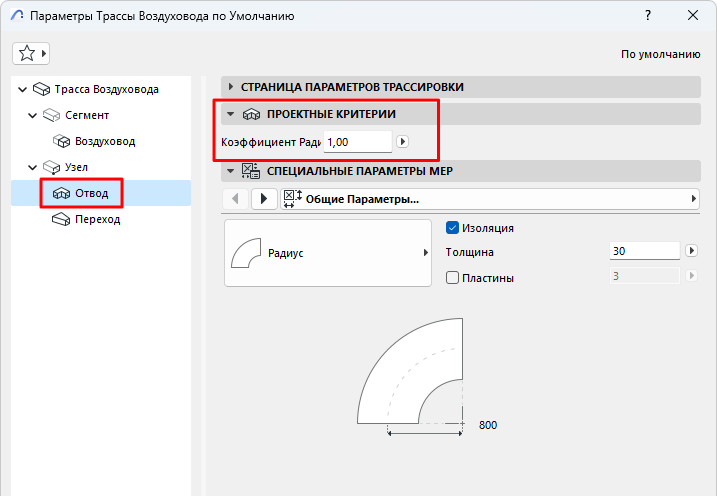Select Трасса Воздуховода in the tree
The height and width of the screenshot is (496, 717).
(107, 89)
